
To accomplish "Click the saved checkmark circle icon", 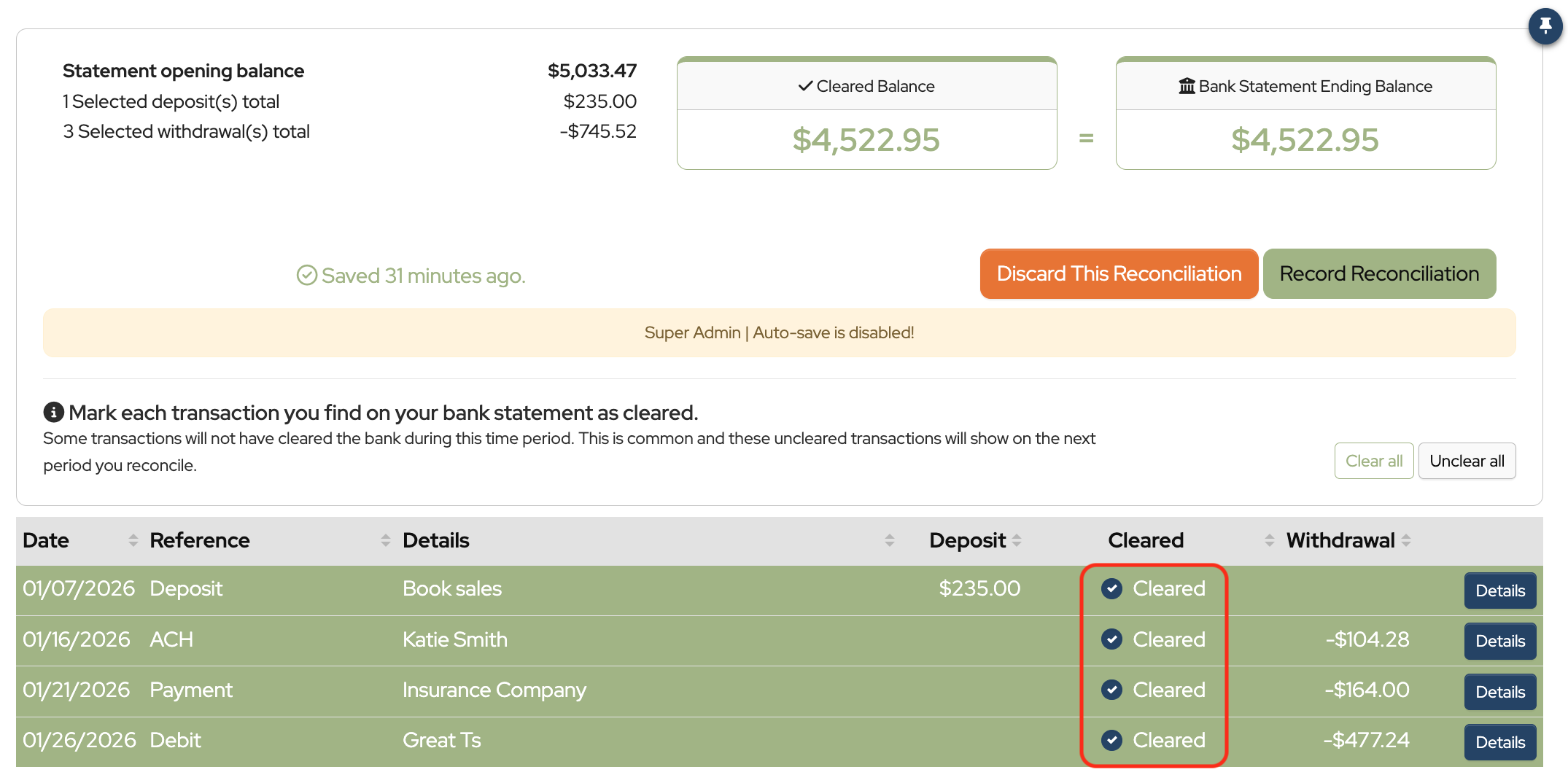I will click(x=306, y=276).
